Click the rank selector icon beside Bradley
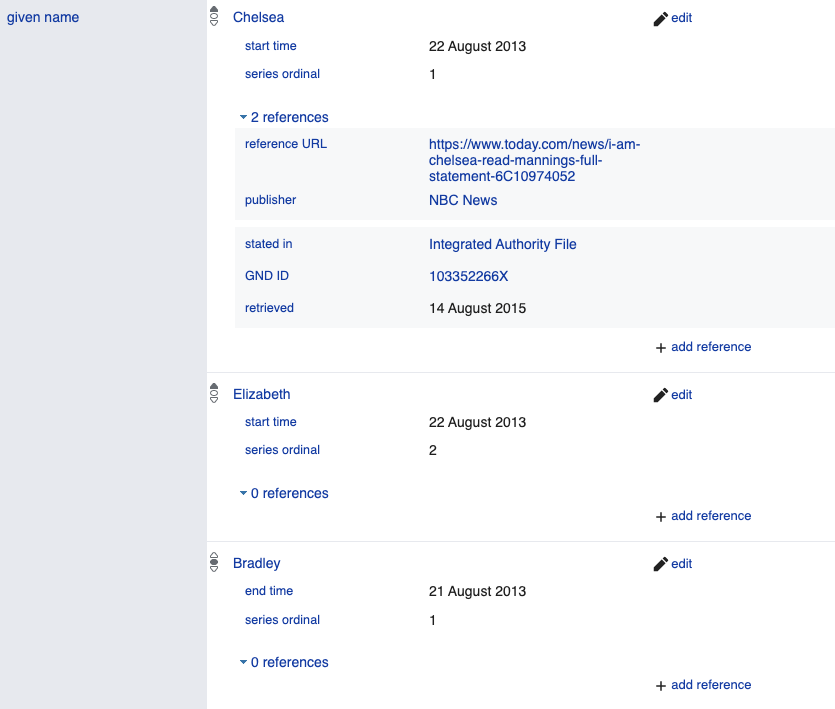 coord(214,562)
